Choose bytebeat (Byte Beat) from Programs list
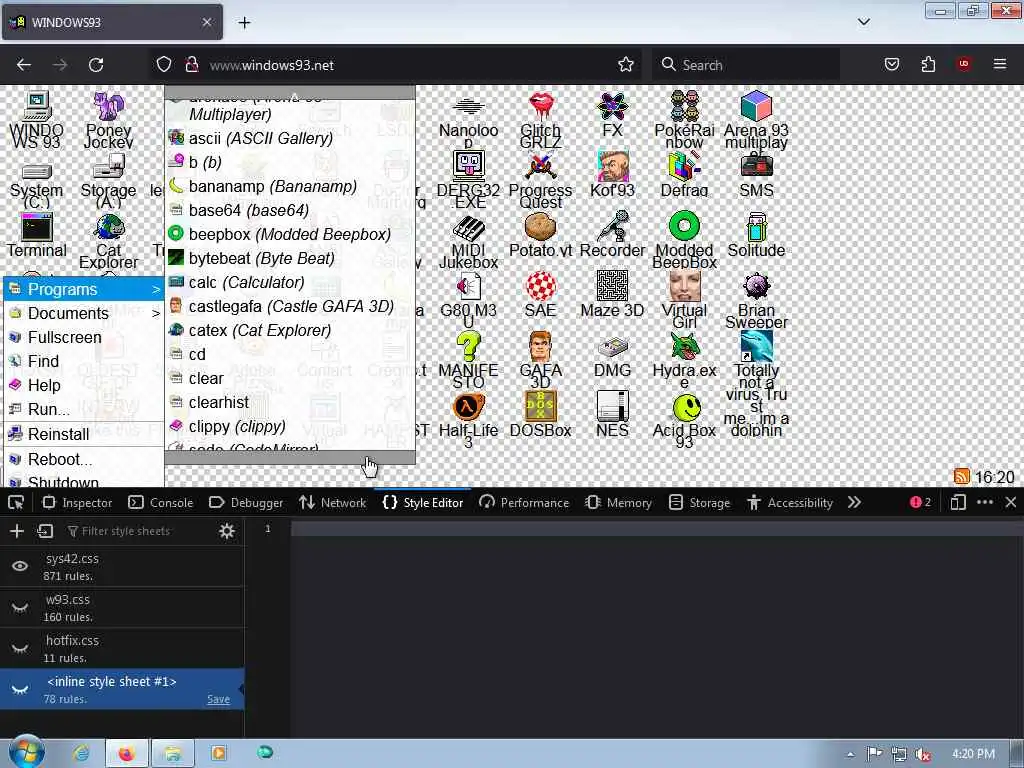1024x768 pixels. [290, 258]
